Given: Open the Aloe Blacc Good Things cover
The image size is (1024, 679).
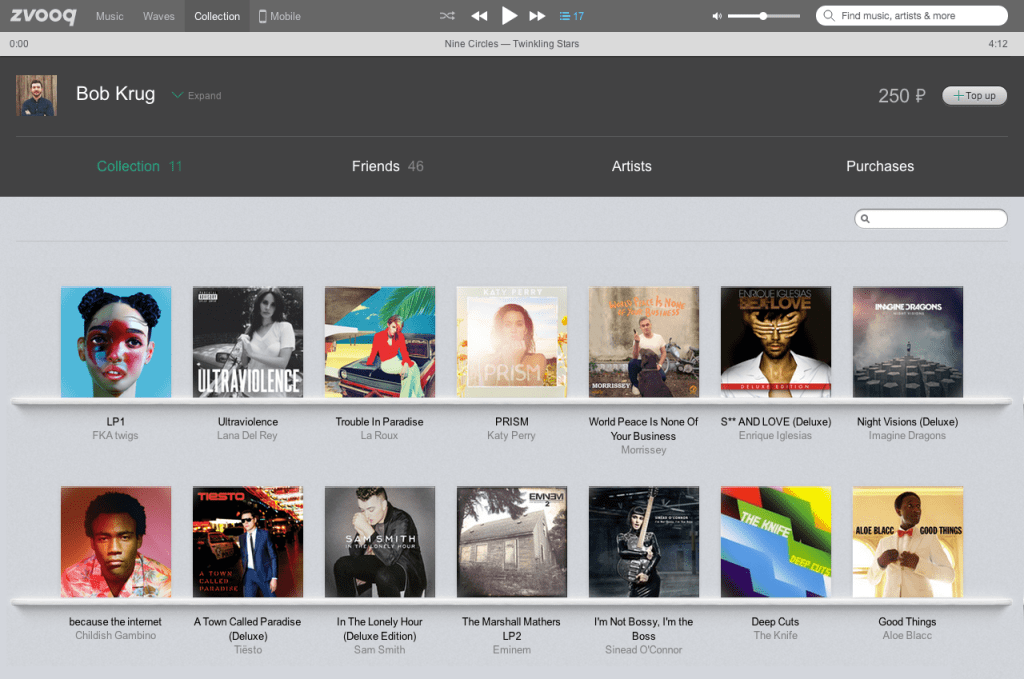Looking at the screenshot, I should point(908,542).
